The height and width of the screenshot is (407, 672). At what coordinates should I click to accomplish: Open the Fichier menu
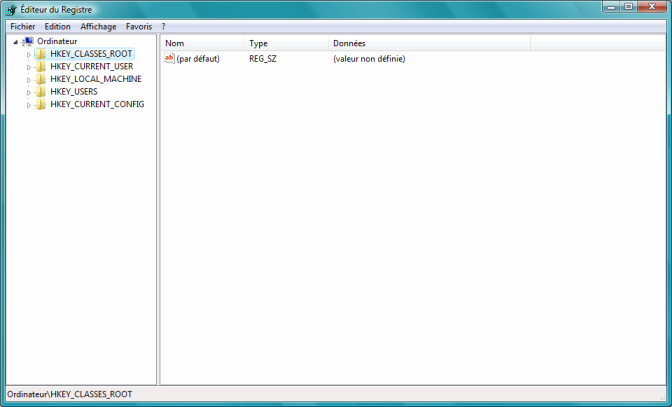click(x=23, y=27)
